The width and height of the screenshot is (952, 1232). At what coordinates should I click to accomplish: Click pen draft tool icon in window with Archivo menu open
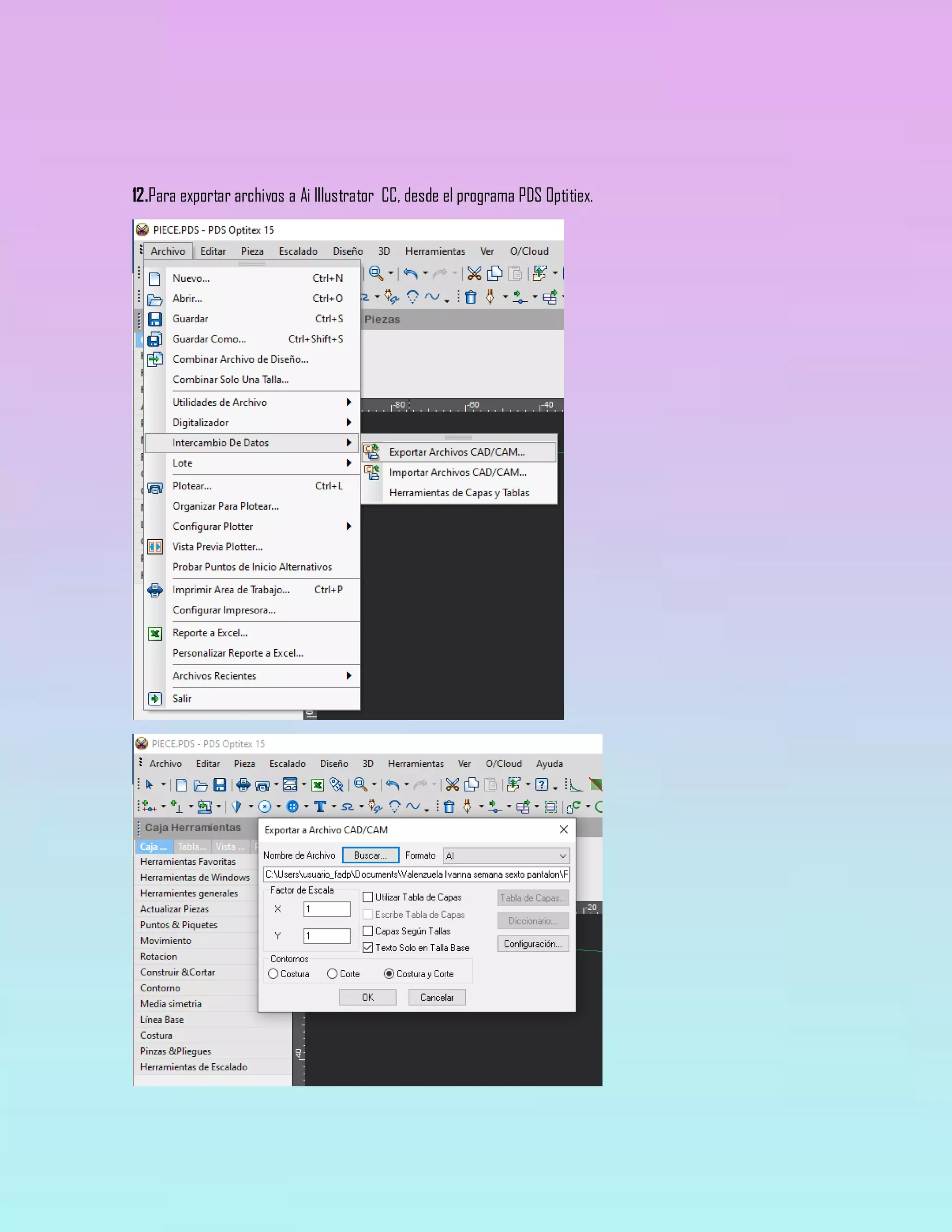(x=490, y=297)
